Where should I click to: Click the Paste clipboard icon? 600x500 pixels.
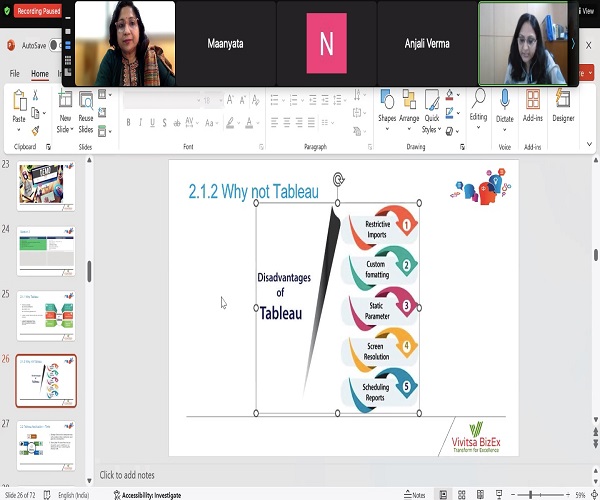tap(19, 101)
